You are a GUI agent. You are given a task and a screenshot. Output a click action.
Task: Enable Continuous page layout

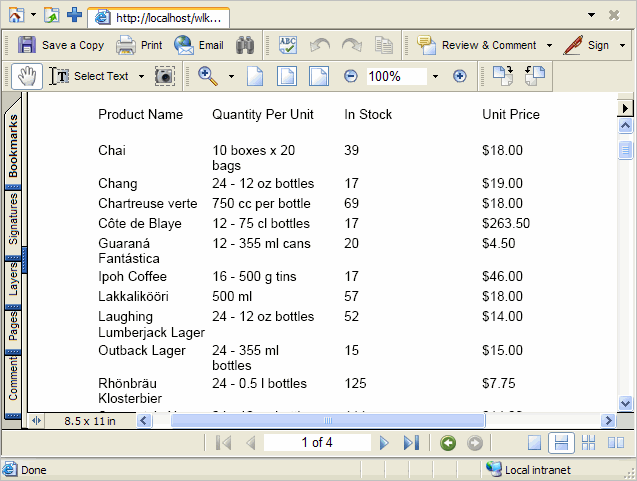[x=561, y=443]
